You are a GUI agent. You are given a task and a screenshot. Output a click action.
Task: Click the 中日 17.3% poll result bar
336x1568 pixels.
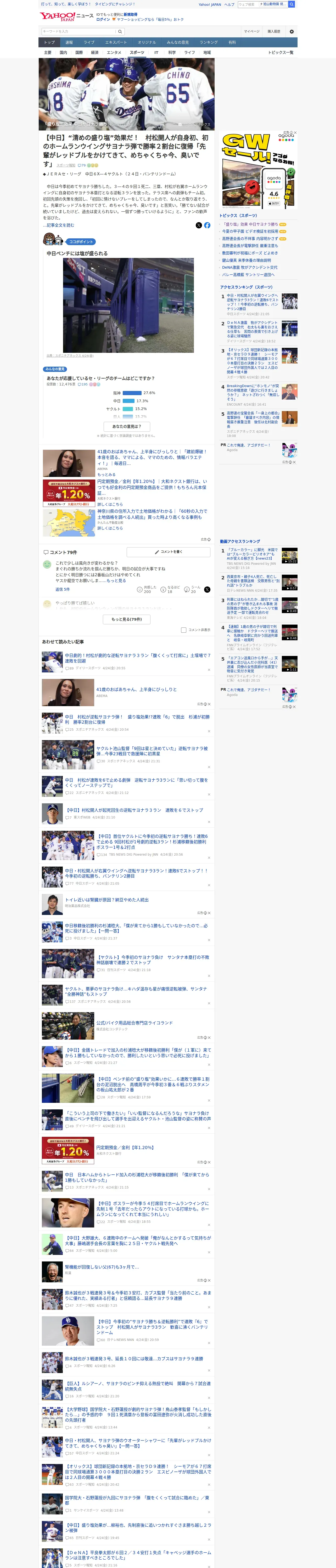pyautogui.click(x=129, y=401)
